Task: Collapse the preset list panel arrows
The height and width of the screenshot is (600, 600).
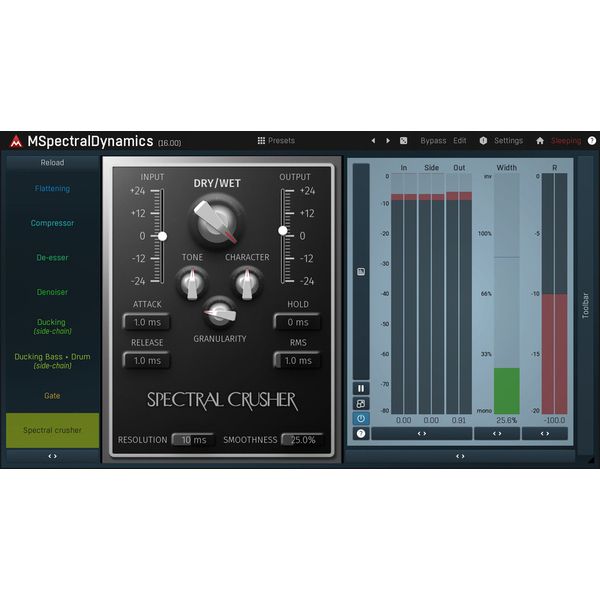Action: (52, 456)
